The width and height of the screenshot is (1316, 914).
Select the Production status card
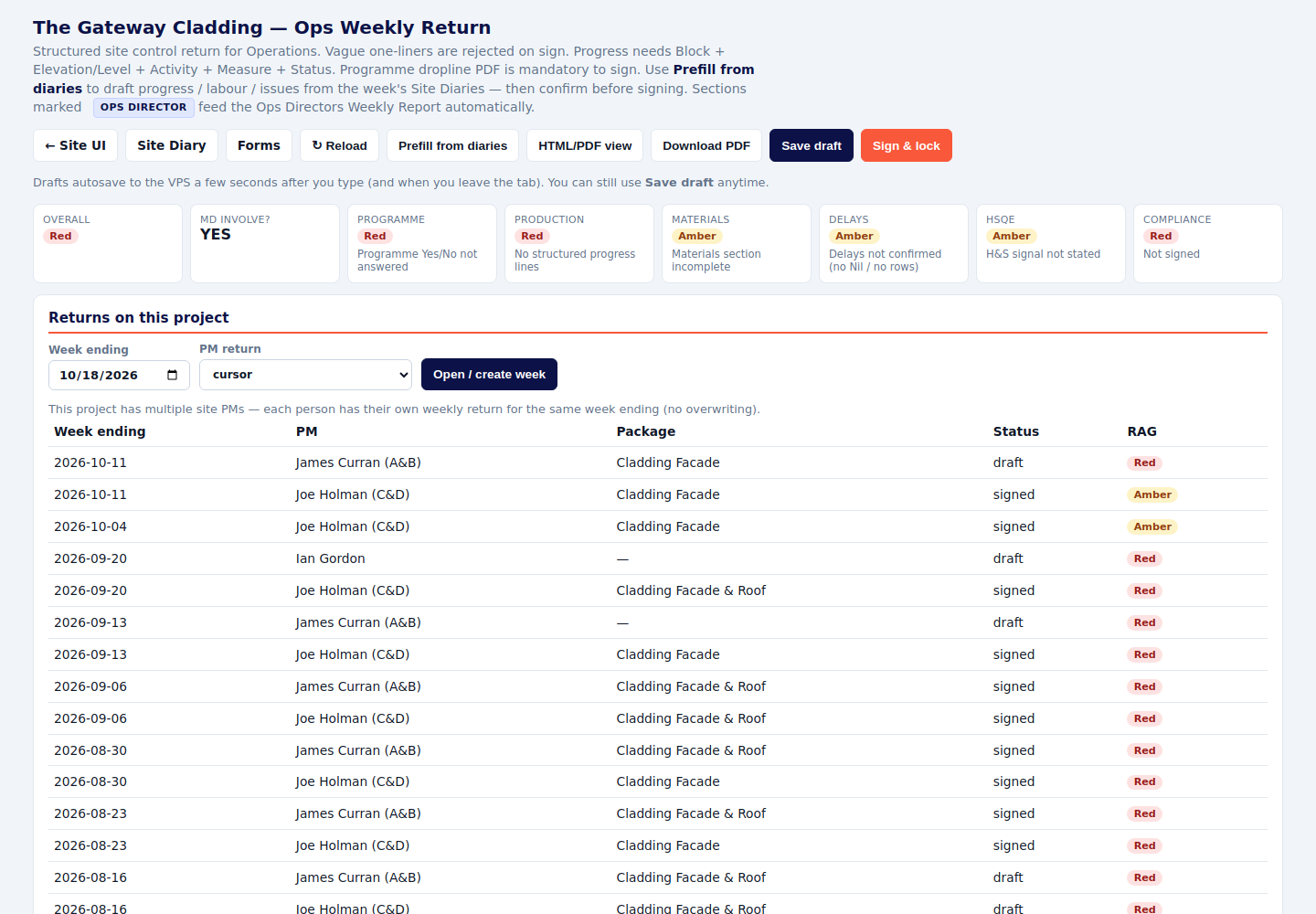click(579, 243)
